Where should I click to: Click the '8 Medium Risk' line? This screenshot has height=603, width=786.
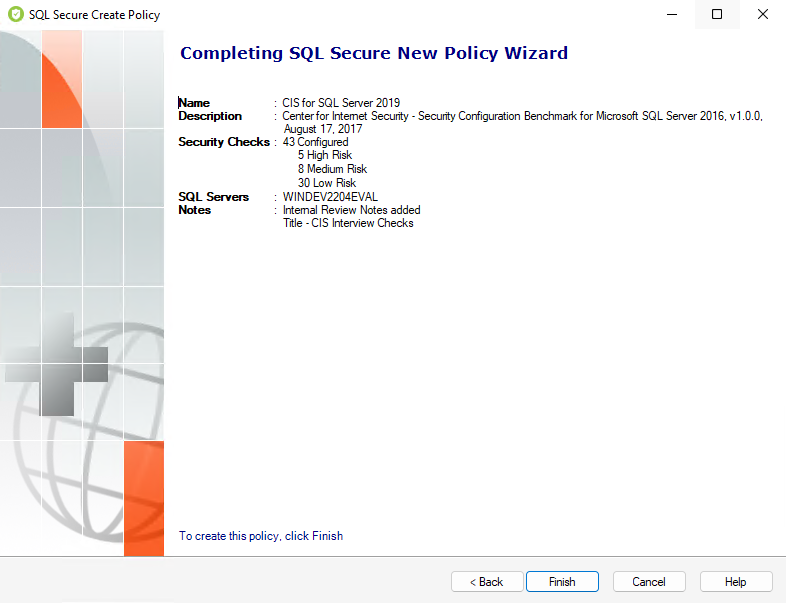[332, 169]
